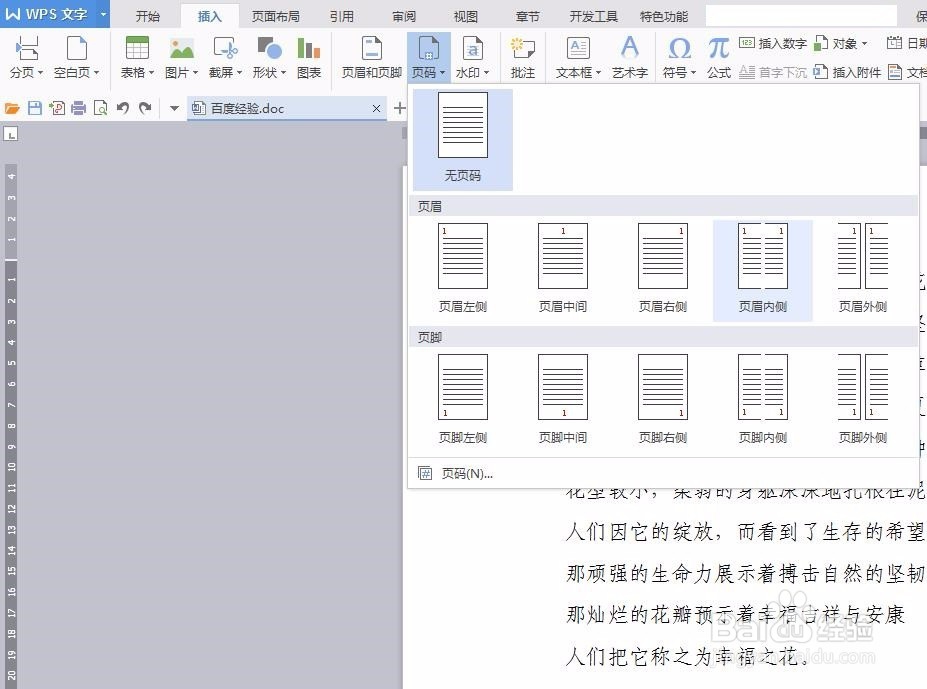
Task: Open the 表格 table icon
Action: [x=137, y=48]
